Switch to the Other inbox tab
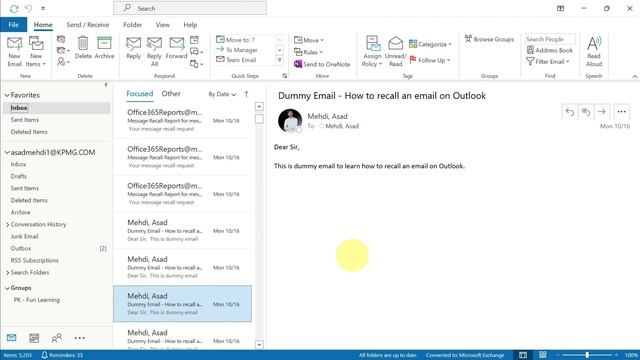 (x=171, y=93)
